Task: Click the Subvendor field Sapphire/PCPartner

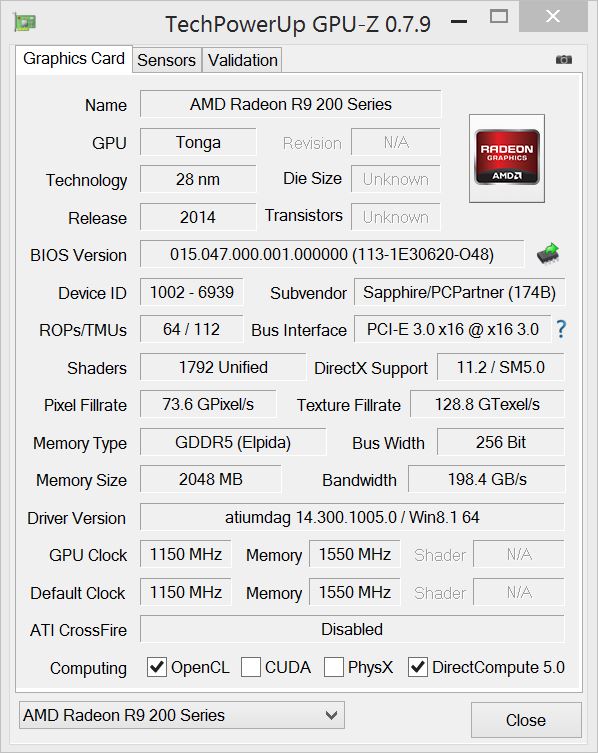Action: 459,292
